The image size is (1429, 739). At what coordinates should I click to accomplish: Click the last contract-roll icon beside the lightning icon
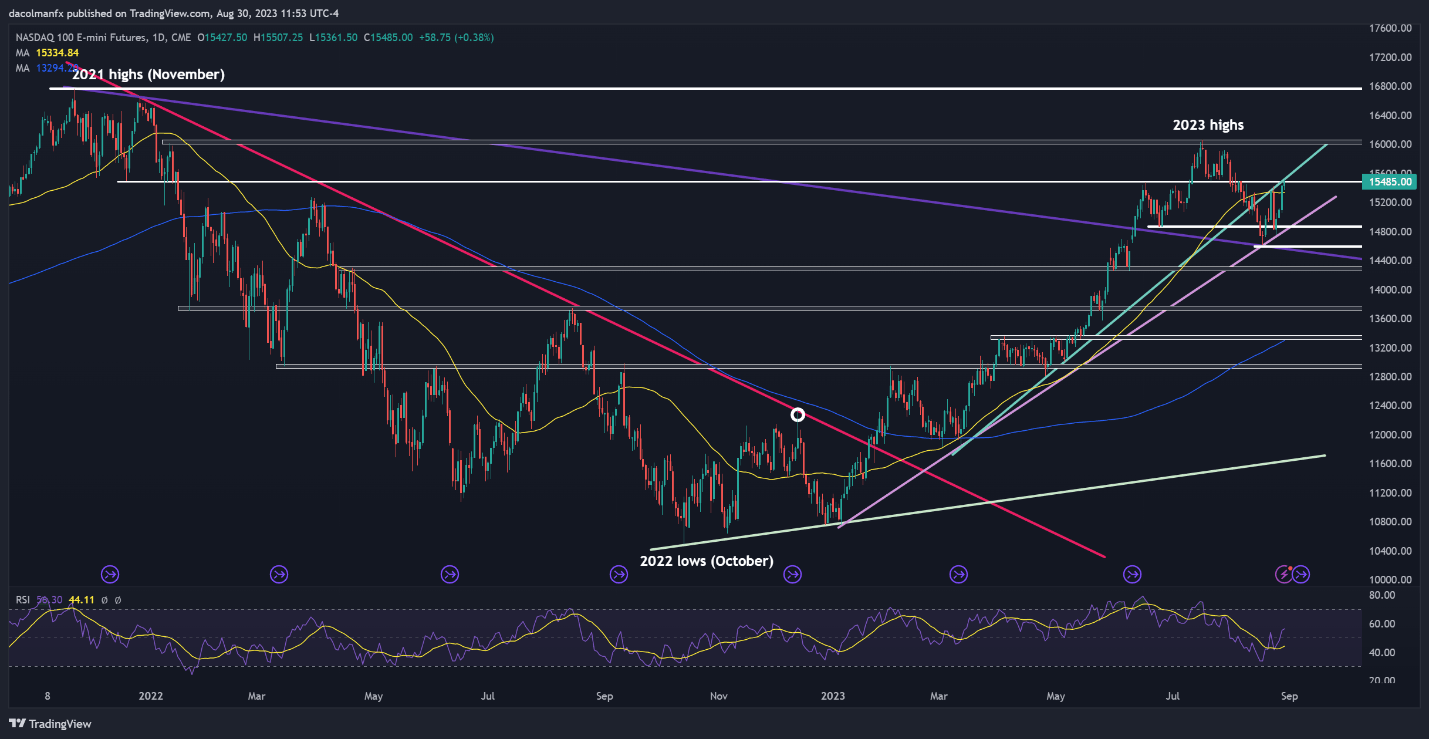click(x=1303, y=574)
